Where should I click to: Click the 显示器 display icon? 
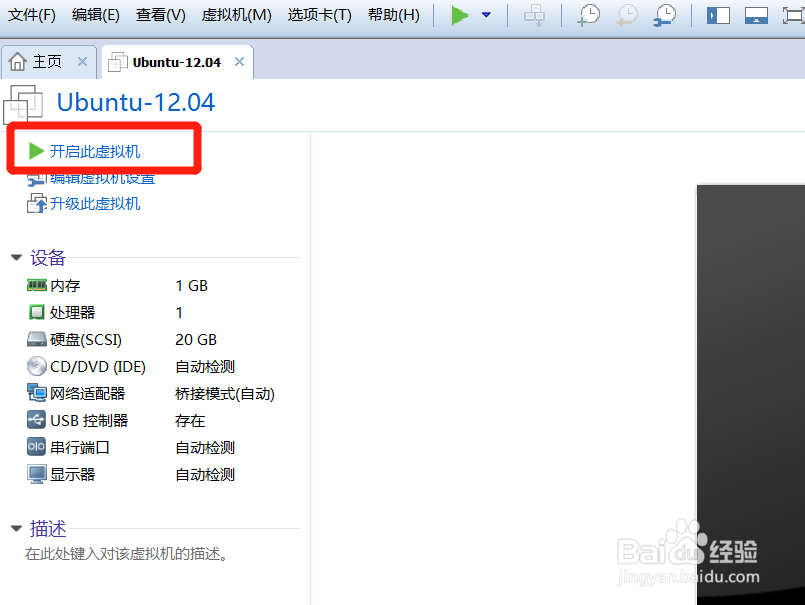[36, 474]
